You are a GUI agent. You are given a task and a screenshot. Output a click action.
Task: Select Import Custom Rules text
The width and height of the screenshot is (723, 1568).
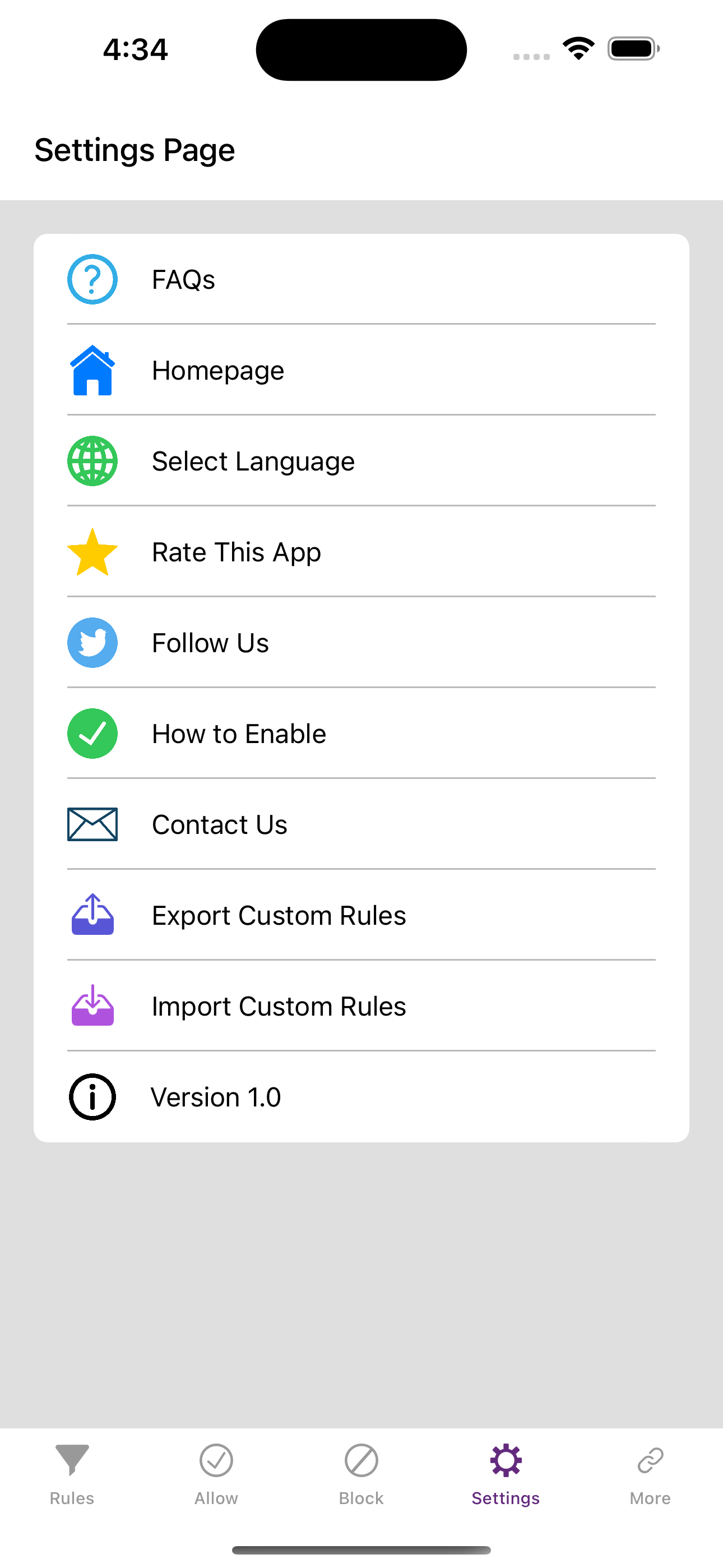click(x=279, y=1006)
